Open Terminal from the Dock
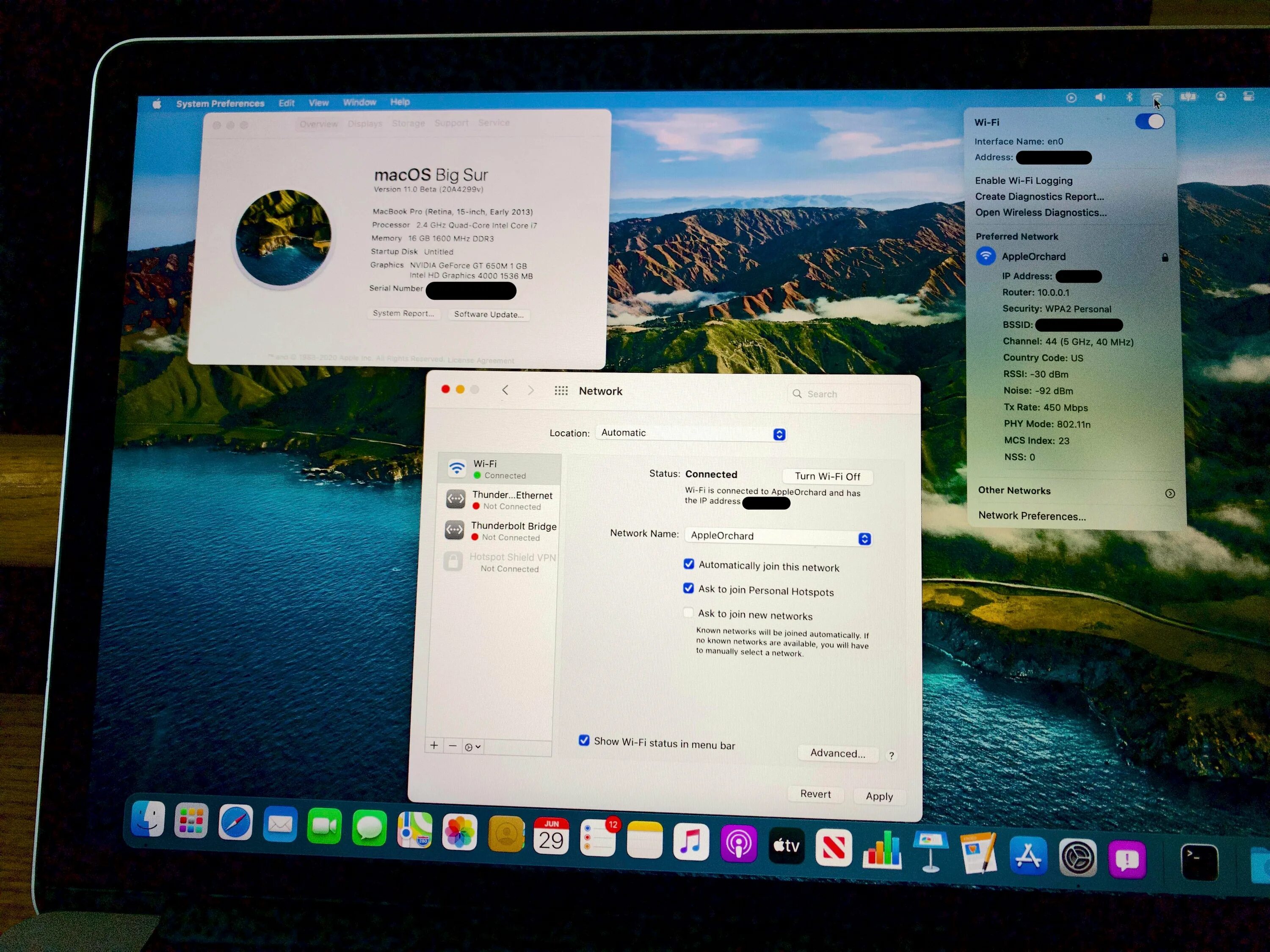 pyautogui.click(x=1199, y=861)
